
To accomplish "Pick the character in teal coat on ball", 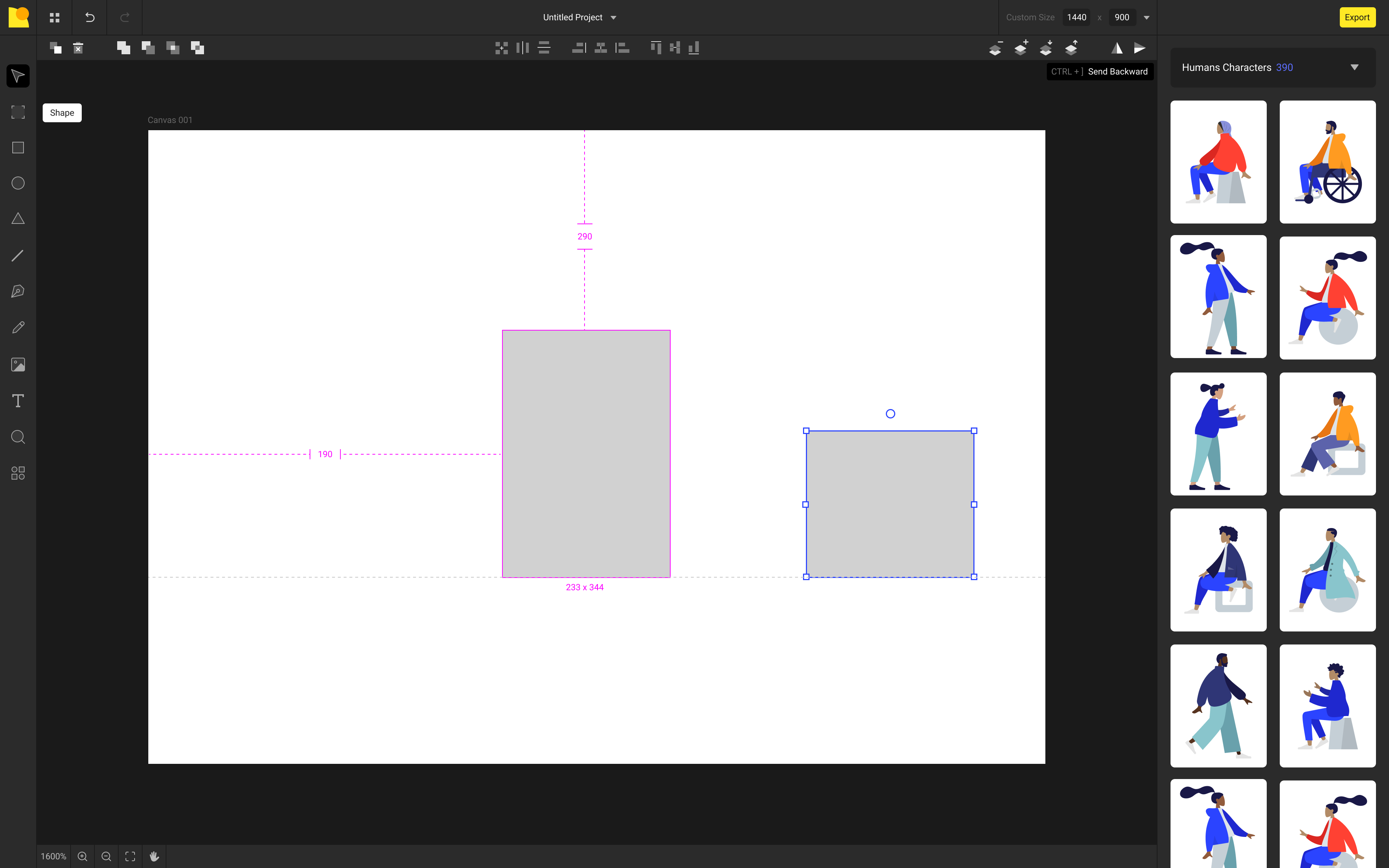I will coord(1327,570).
